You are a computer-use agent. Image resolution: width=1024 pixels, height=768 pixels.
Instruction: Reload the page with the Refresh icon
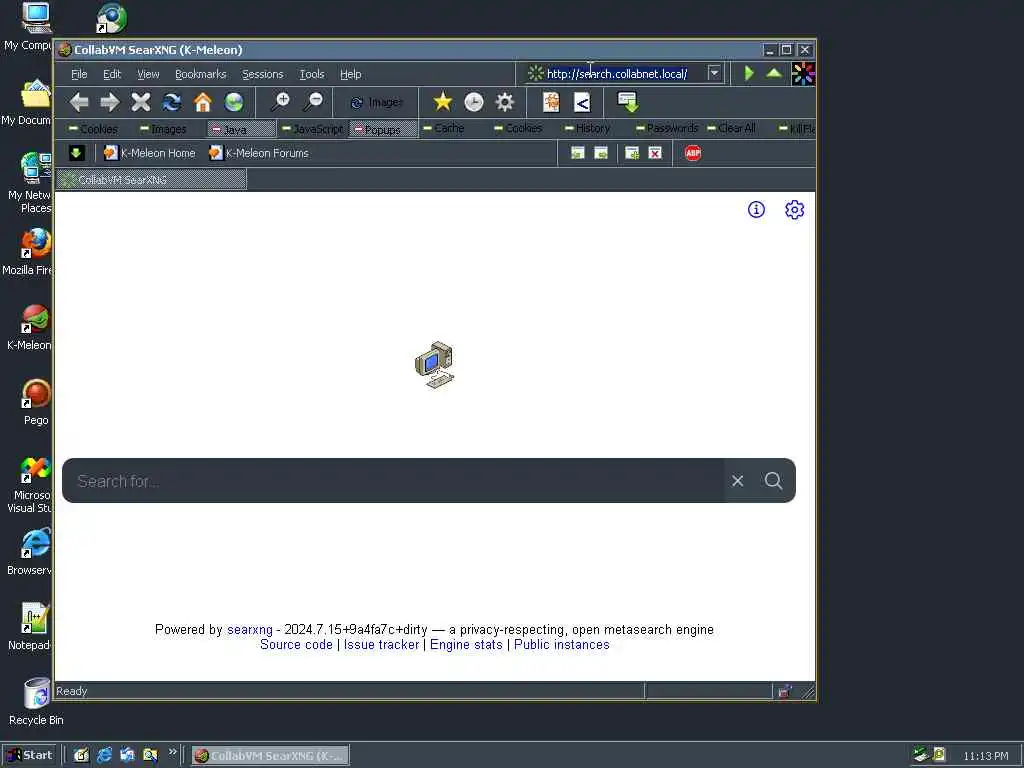[172, 102]
